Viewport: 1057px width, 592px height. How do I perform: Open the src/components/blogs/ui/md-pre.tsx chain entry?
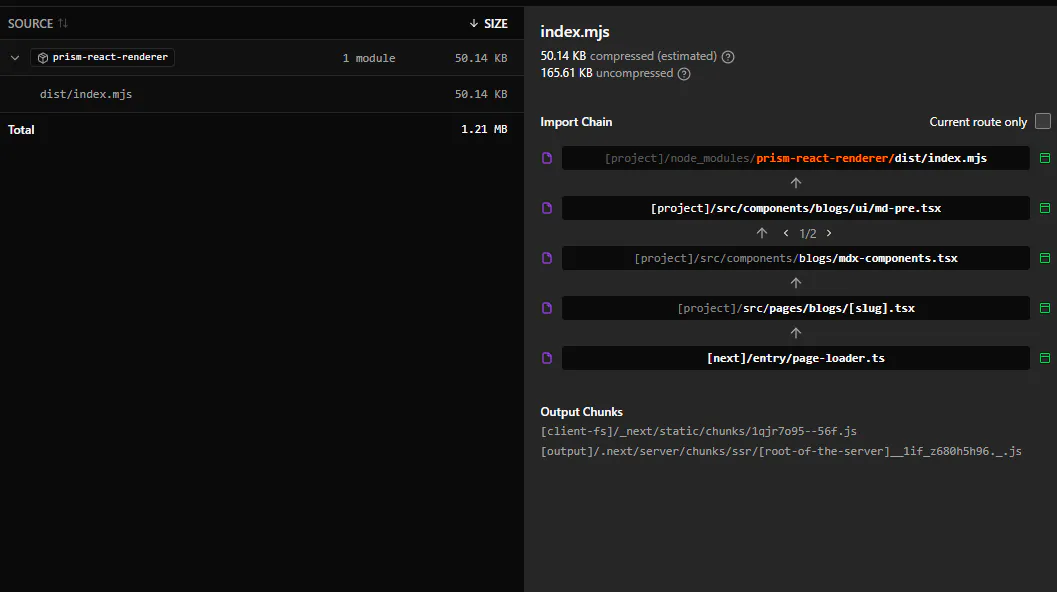coord(795,208)
